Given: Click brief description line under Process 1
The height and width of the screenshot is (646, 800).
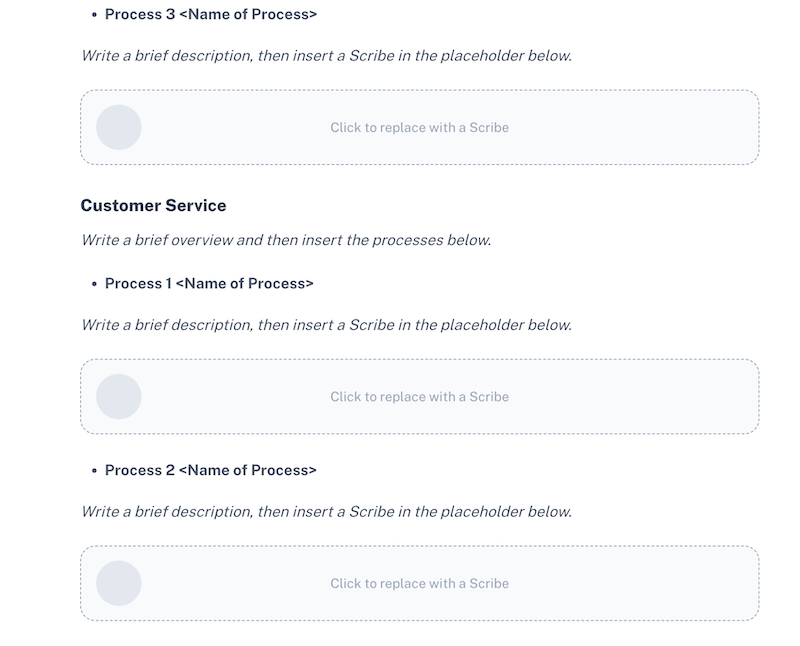Looking at the screenshot, I should [x=327, y=325].
